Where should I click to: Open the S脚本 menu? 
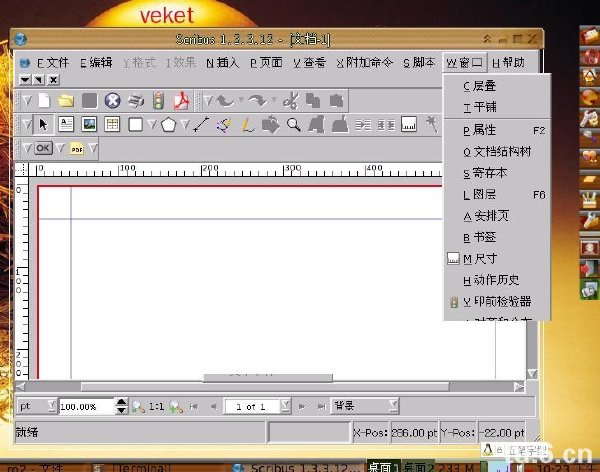[x=419, y=63]
